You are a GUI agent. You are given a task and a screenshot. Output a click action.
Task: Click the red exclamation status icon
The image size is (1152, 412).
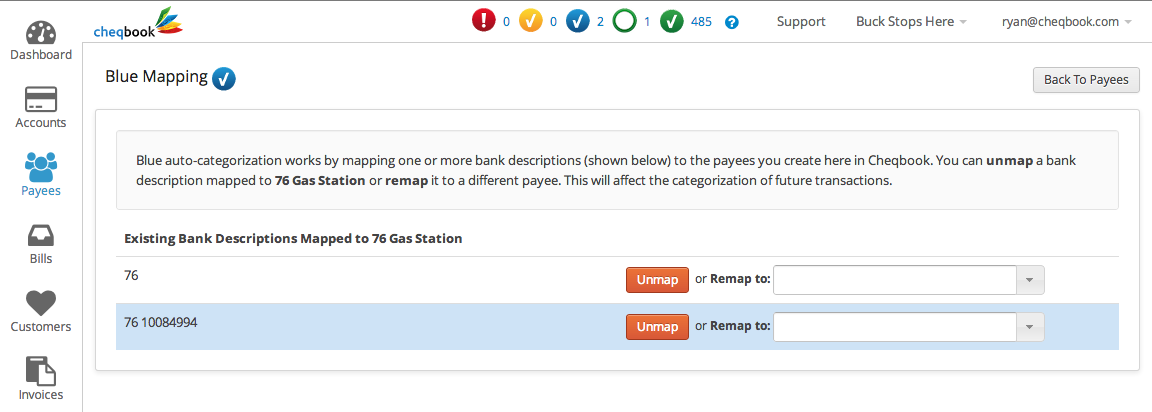coord(484,21)
